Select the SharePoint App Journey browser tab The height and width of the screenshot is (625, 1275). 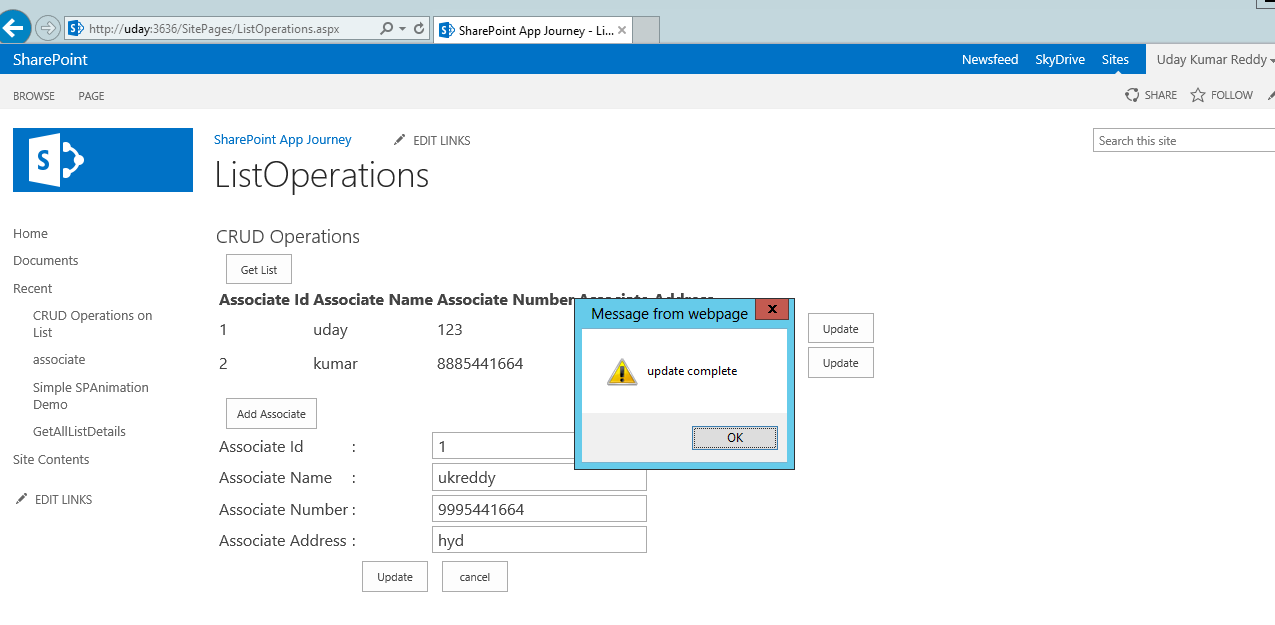click(533, 30)
